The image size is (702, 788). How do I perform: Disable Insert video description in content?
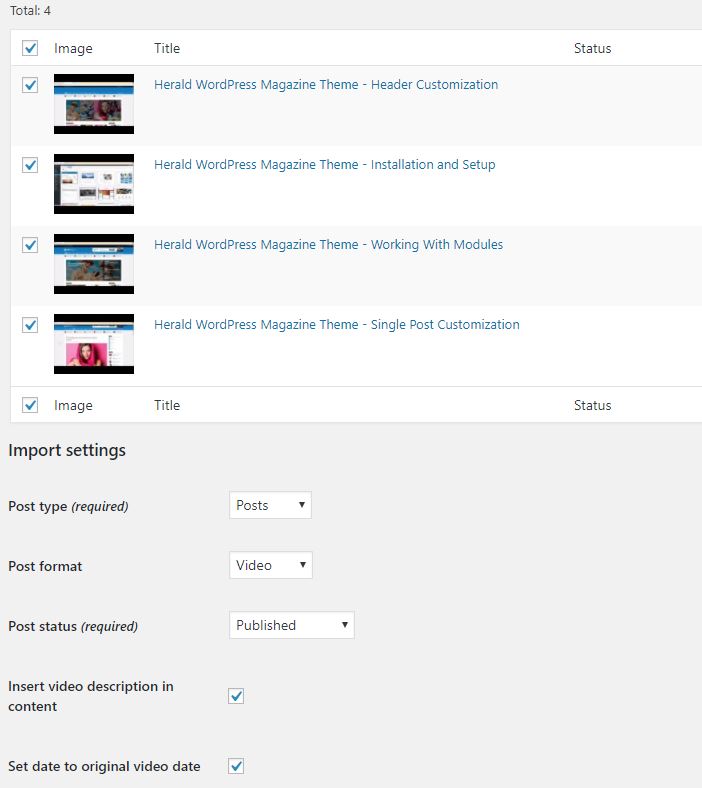pyautogui.click(x=236, y=696)
